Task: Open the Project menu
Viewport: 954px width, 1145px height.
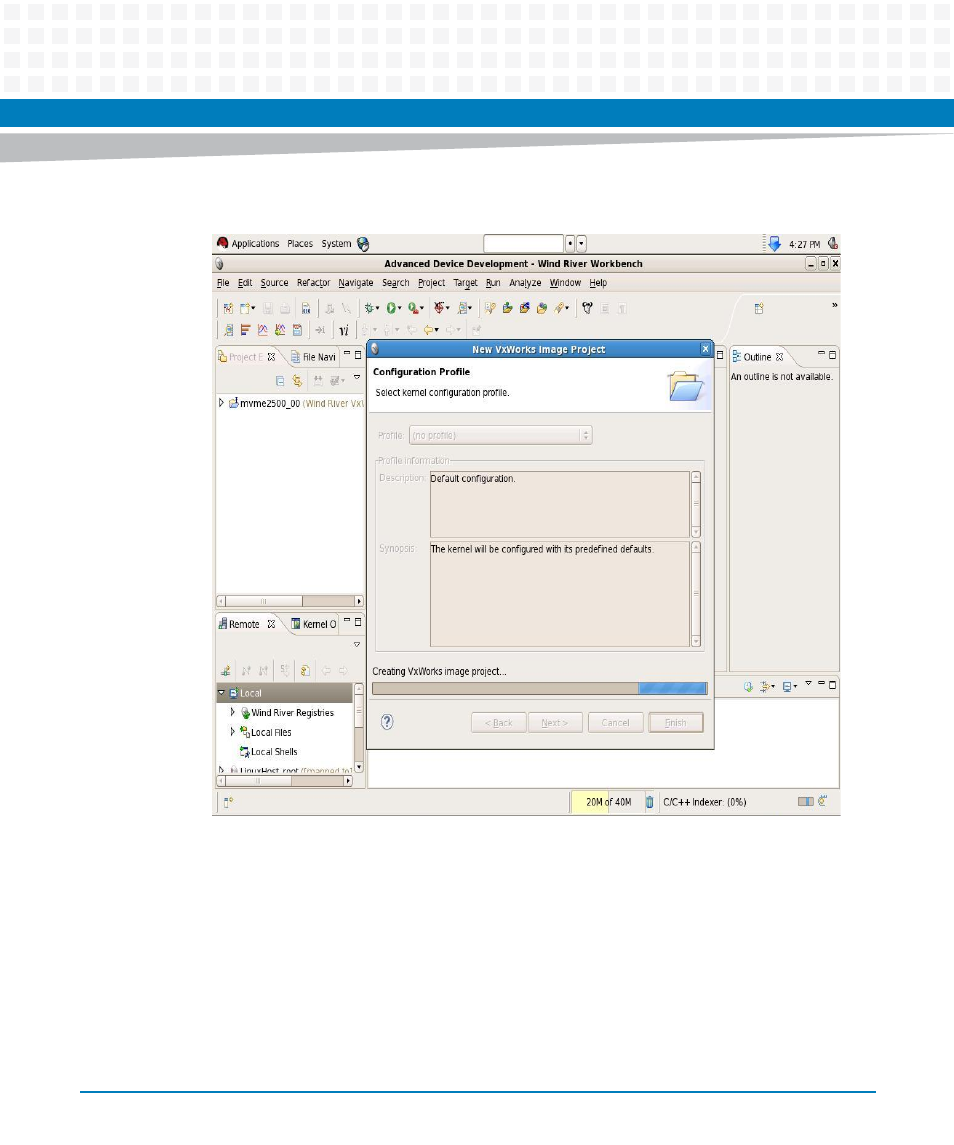Action: coord(431,283)
